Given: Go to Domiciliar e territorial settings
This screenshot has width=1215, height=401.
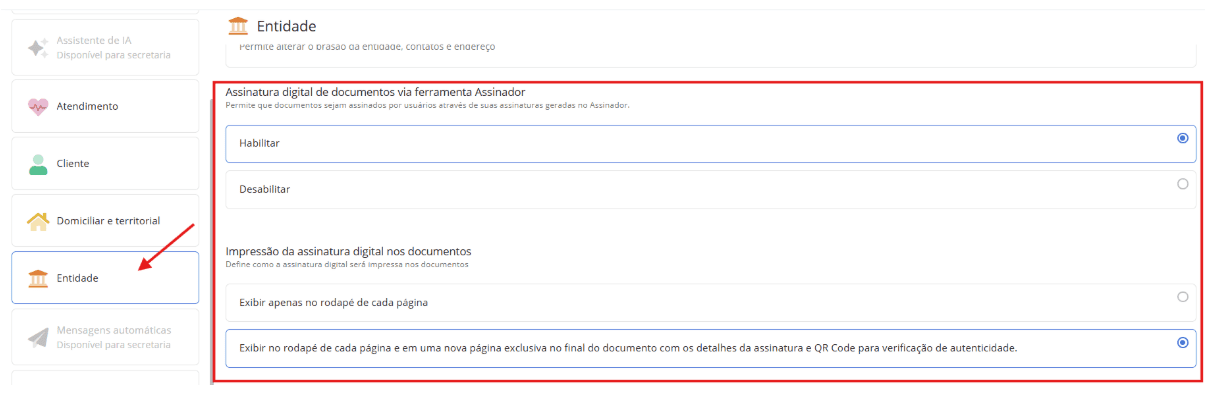Looking at the screenshot, I should point(105,221).
